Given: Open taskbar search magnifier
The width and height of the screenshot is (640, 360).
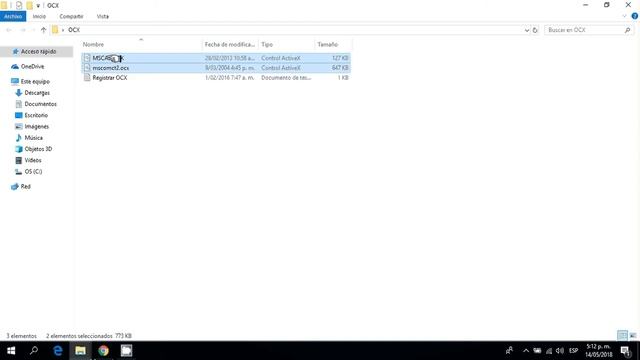Looking at the screenshot, I should (x=34, y=351).
